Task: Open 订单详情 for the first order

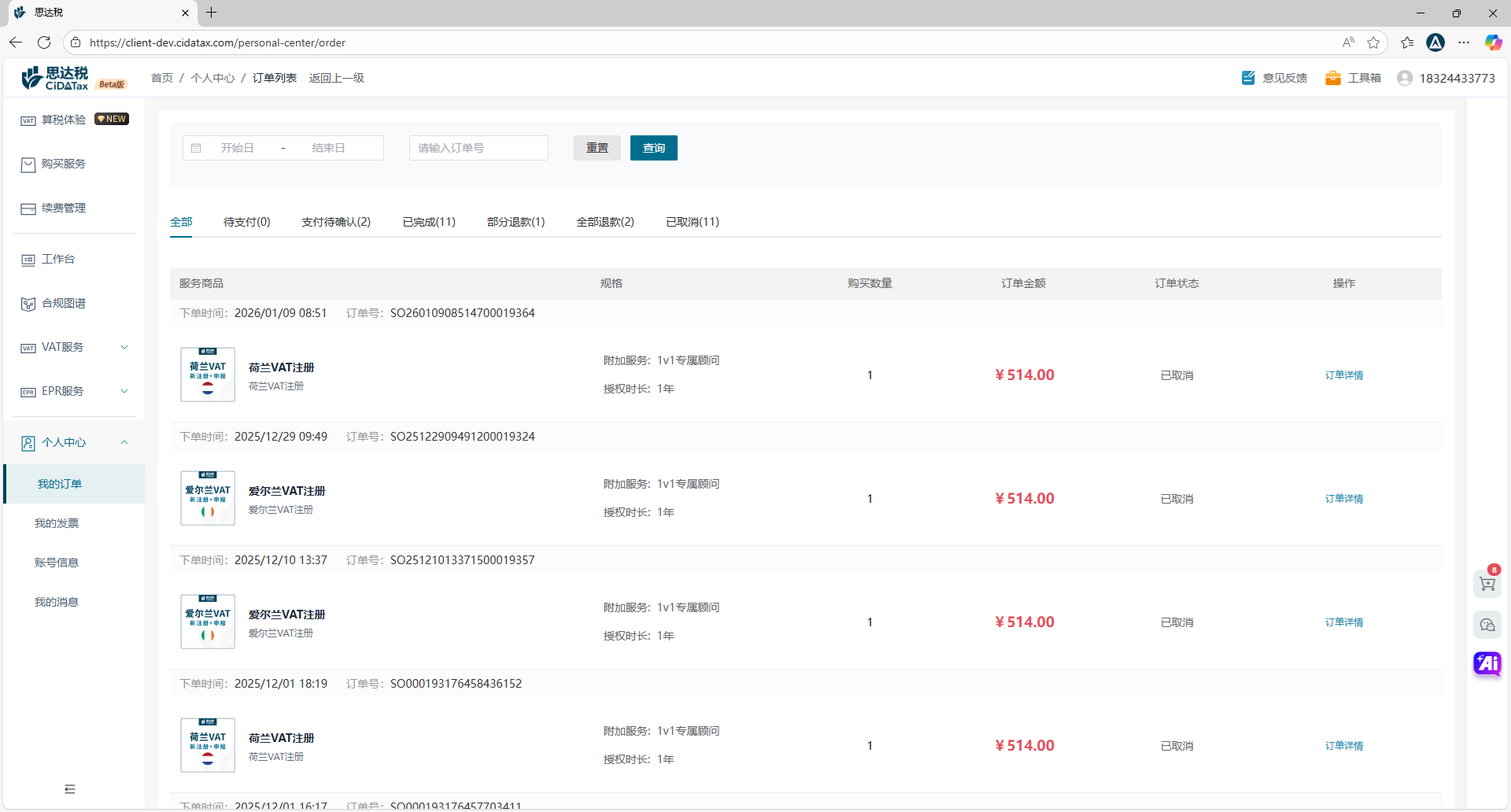Action: coord(1343,375)
